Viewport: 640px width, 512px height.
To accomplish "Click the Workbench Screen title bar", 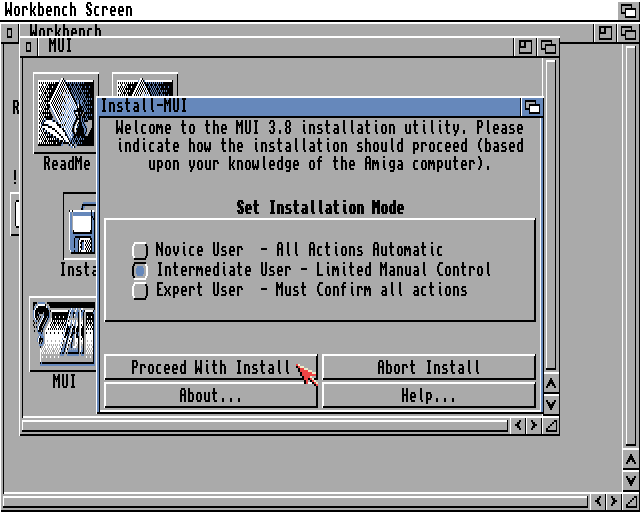I will (x=308, y=10).
